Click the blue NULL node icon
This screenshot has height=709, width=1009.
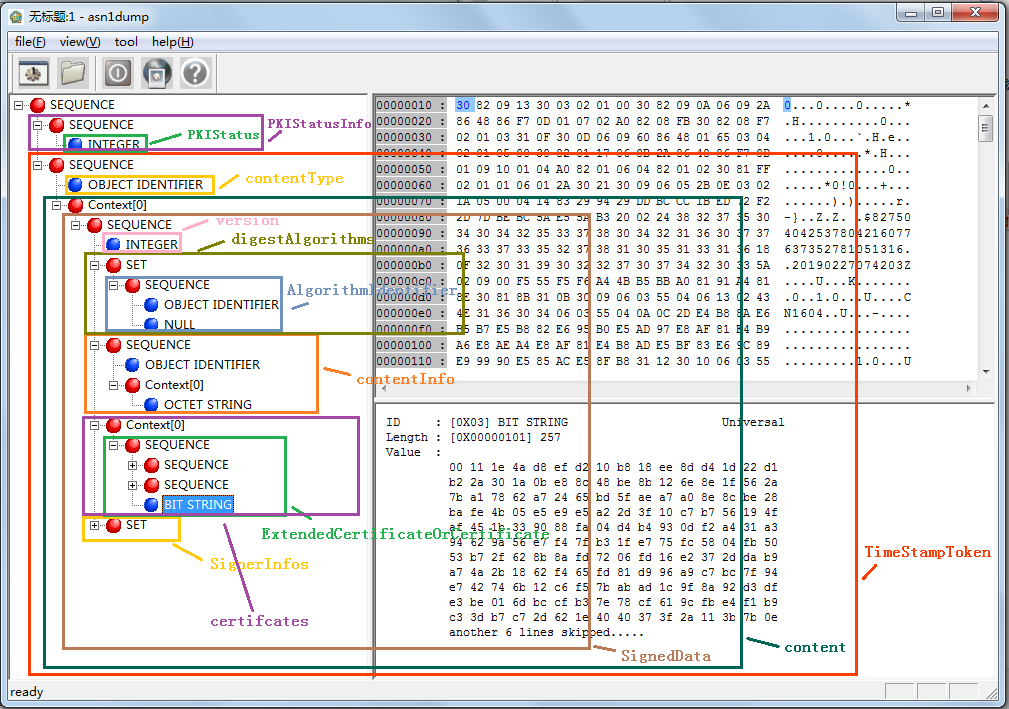[x=153, y=324]
